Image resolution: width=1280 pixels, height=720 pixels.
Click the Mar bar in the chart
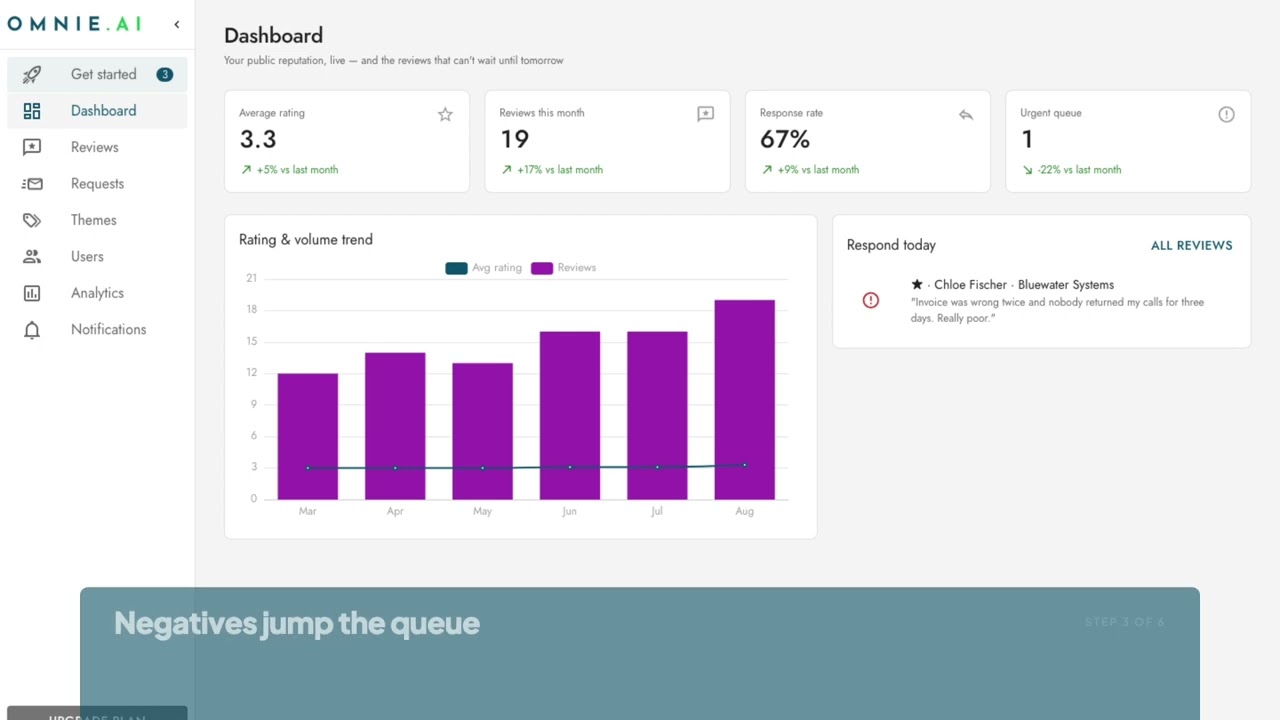(308, 436)
